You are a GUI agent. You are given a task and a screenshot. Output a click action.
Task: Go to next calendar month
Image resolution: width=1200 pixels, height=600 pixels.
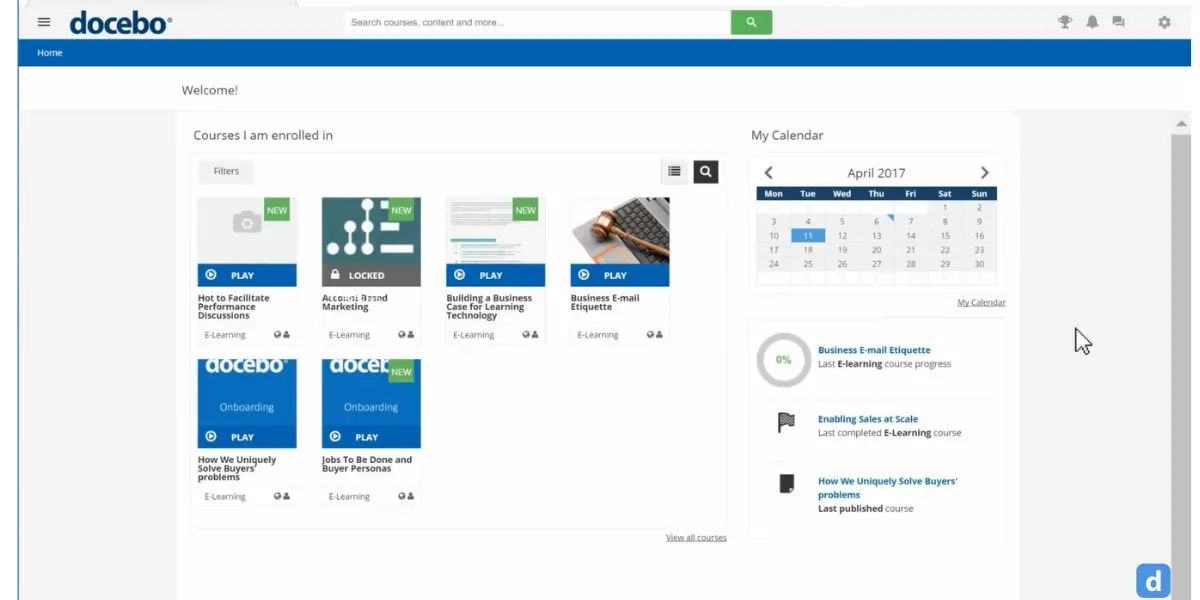[984, 173]
